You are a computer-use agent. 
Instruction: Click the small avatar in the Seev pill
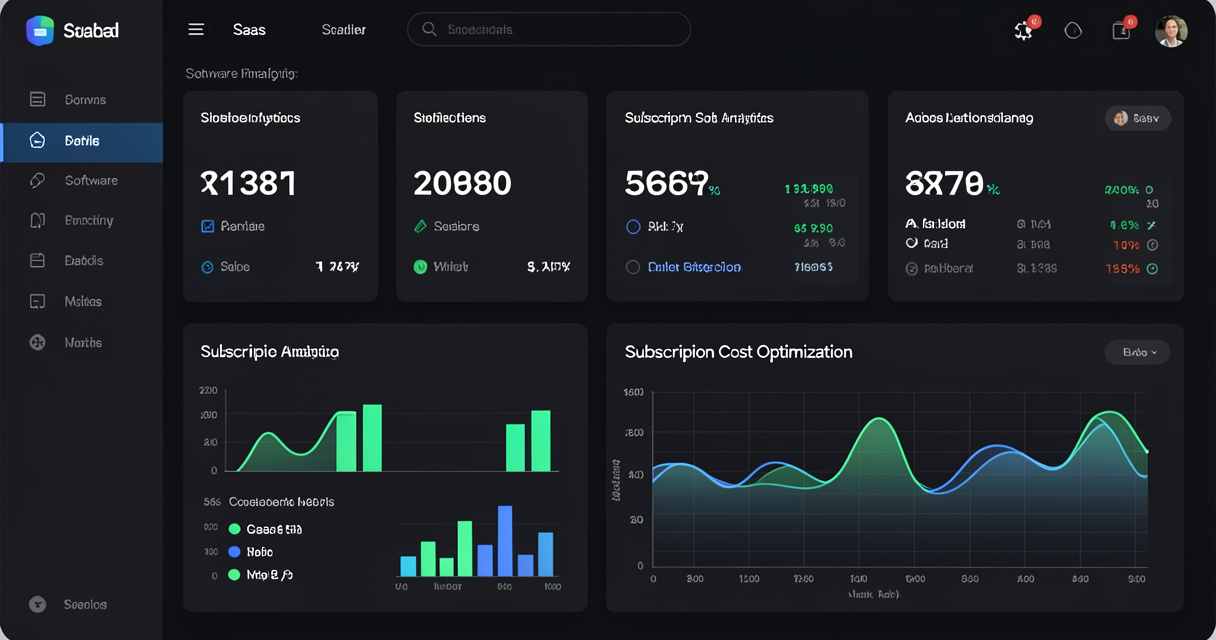point(1121,118)
